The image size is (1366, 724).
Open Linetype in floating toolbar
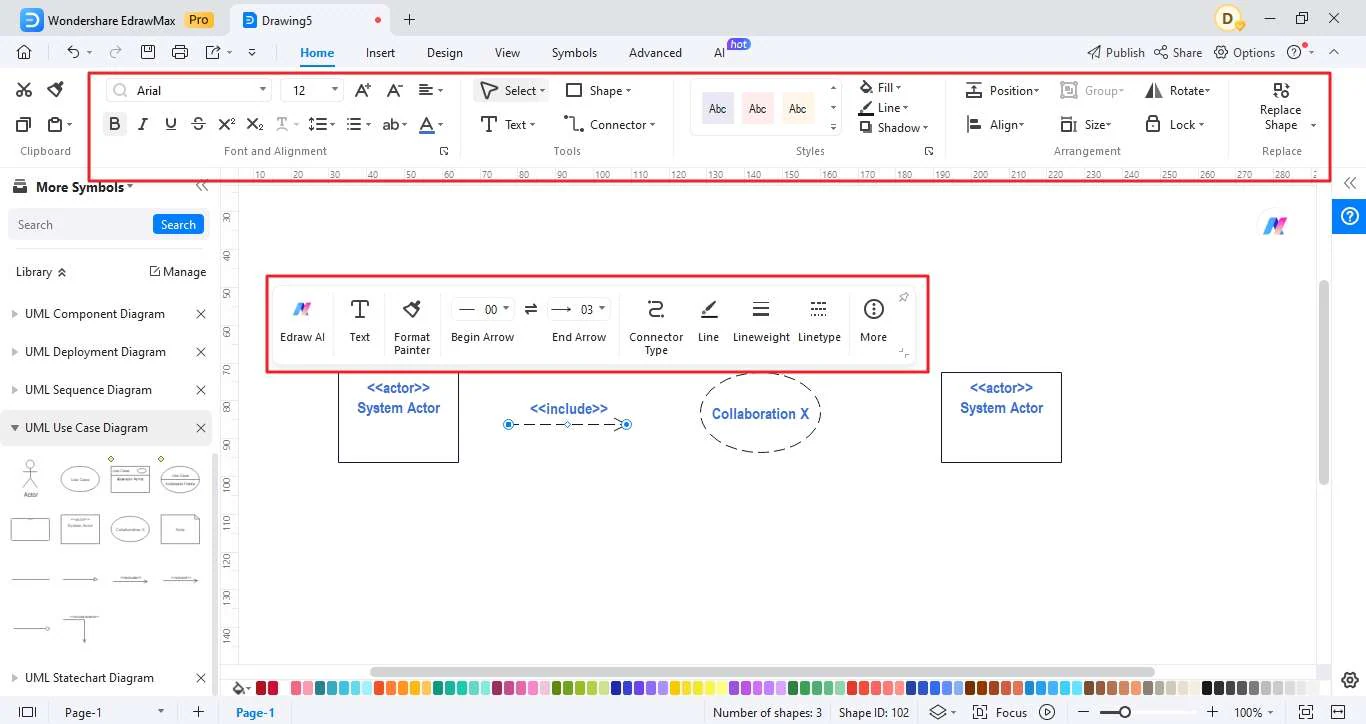coord(819,320)
